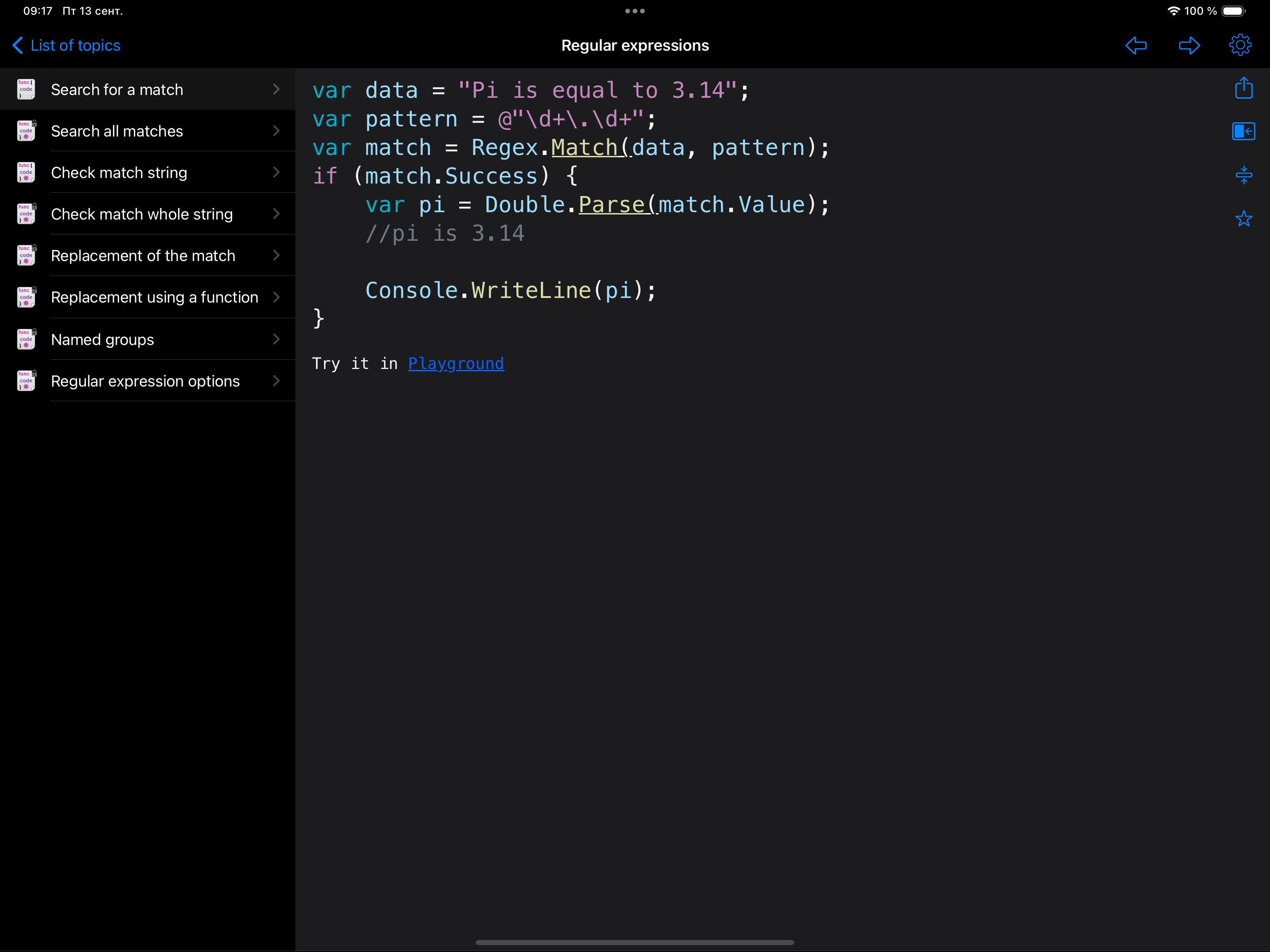Open the Playground link
This screenshot has height=952, width=1270.
(x=456, y=363)
